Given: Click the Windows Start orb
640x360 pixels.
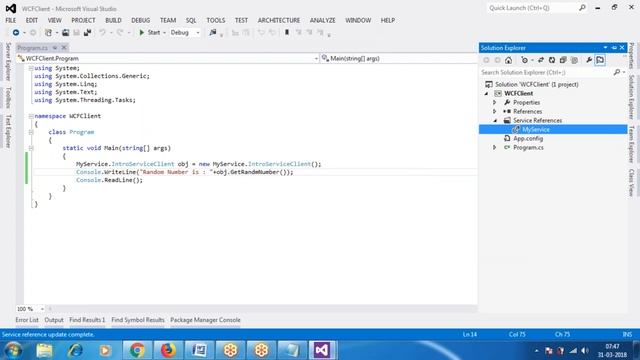Looking at the screenshot, I should tap(13, 350).
